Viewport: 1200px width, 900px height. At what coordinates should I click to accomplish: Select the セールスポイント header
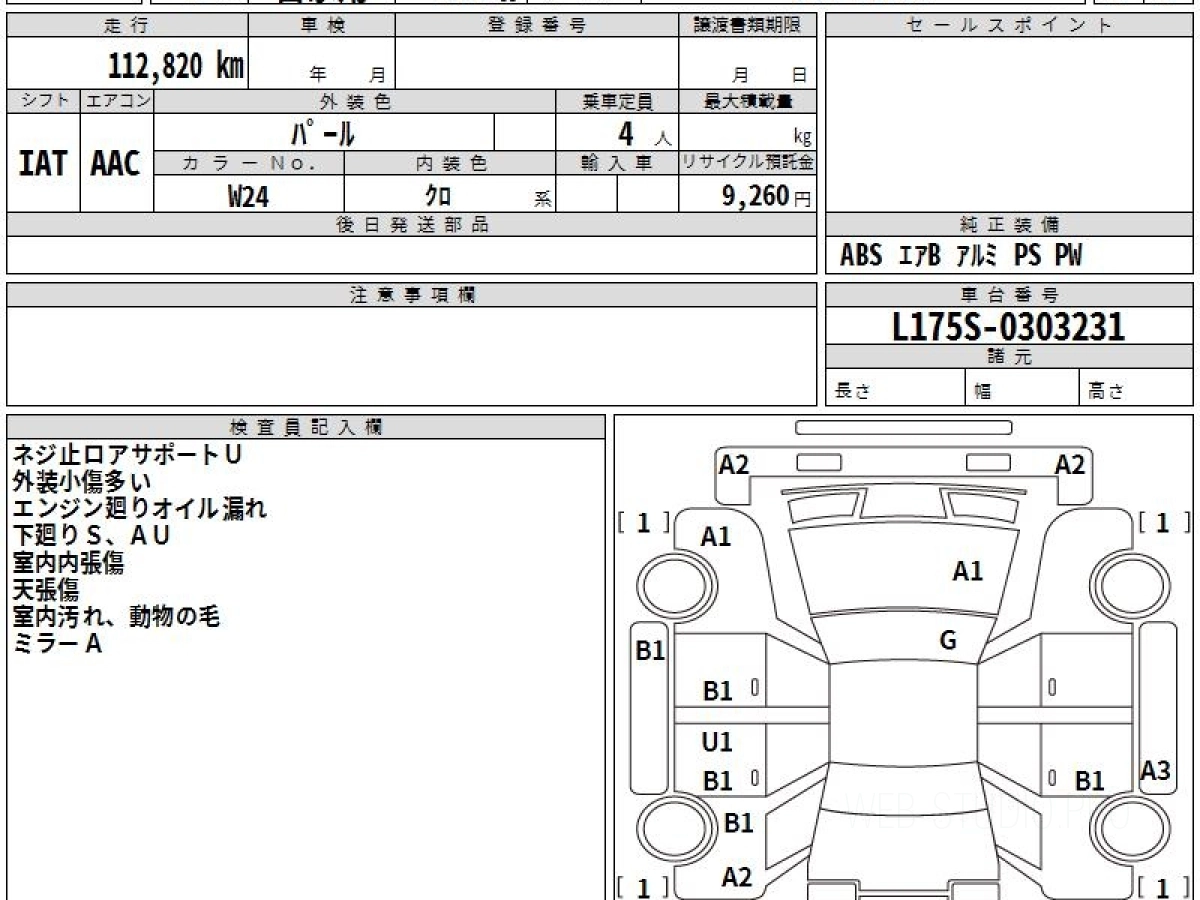point(1009,26)
